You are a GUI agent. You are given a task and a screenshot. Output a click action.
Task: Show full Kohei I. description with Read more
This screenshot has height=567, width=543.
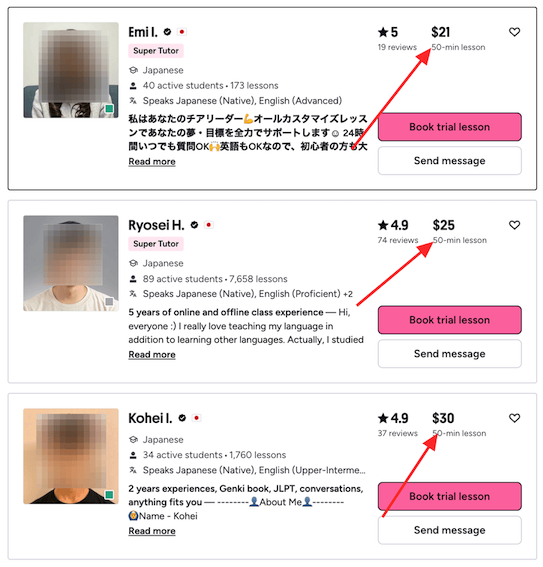[x=152, y=531]
